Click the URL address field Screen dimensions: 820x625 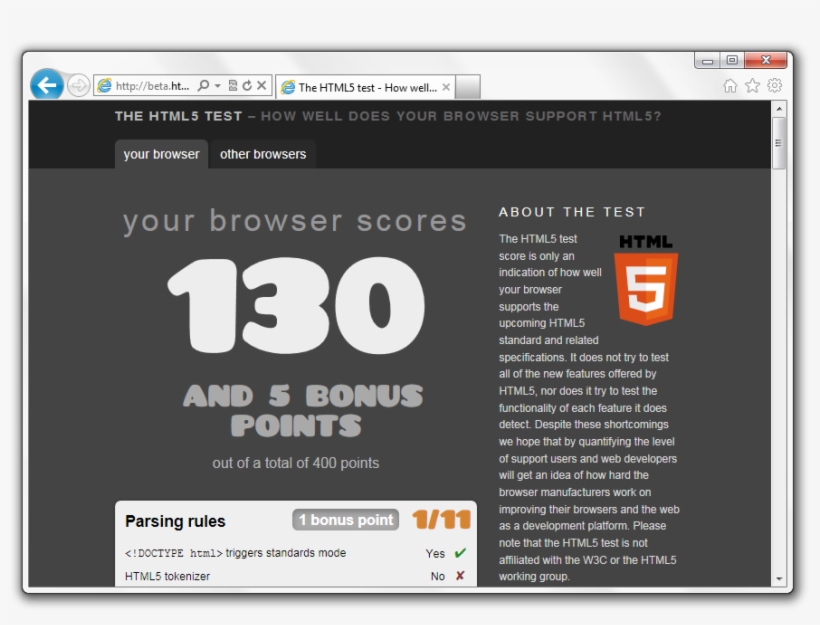click(150, 87)
